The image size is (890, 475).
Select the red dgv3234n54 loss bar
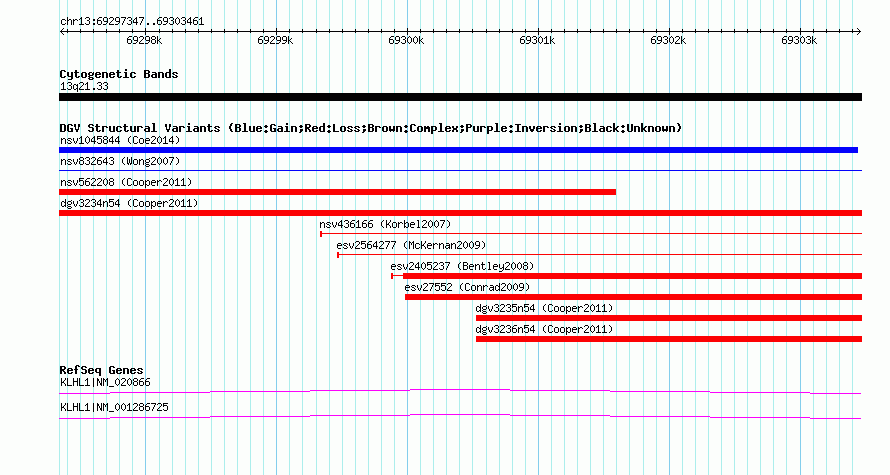pyautogui.click(x=460, y=213)
